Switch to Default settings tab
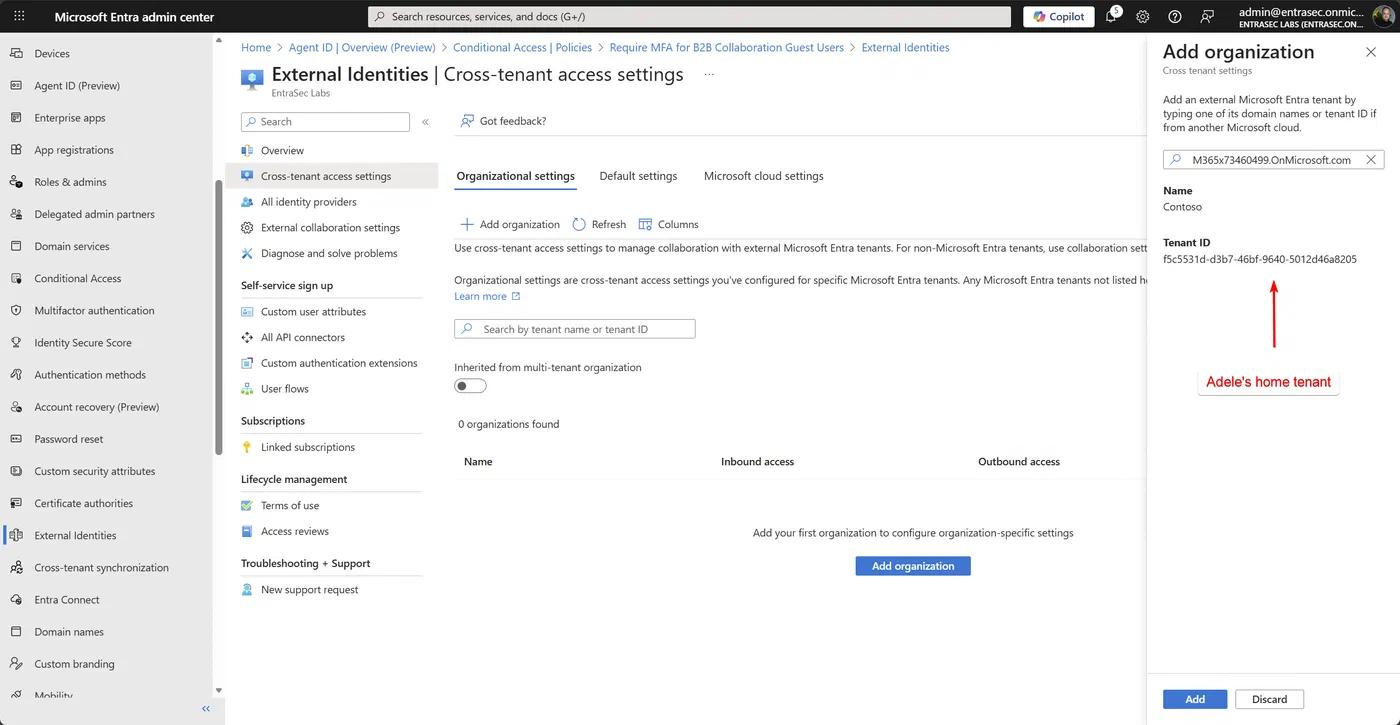Viewport: 1400px width, 725px height. tap(638, 176)
